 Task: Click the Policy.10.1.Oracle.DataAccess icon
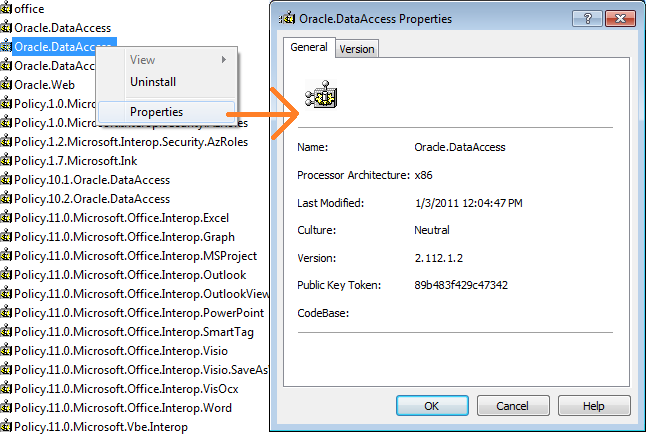6,180
